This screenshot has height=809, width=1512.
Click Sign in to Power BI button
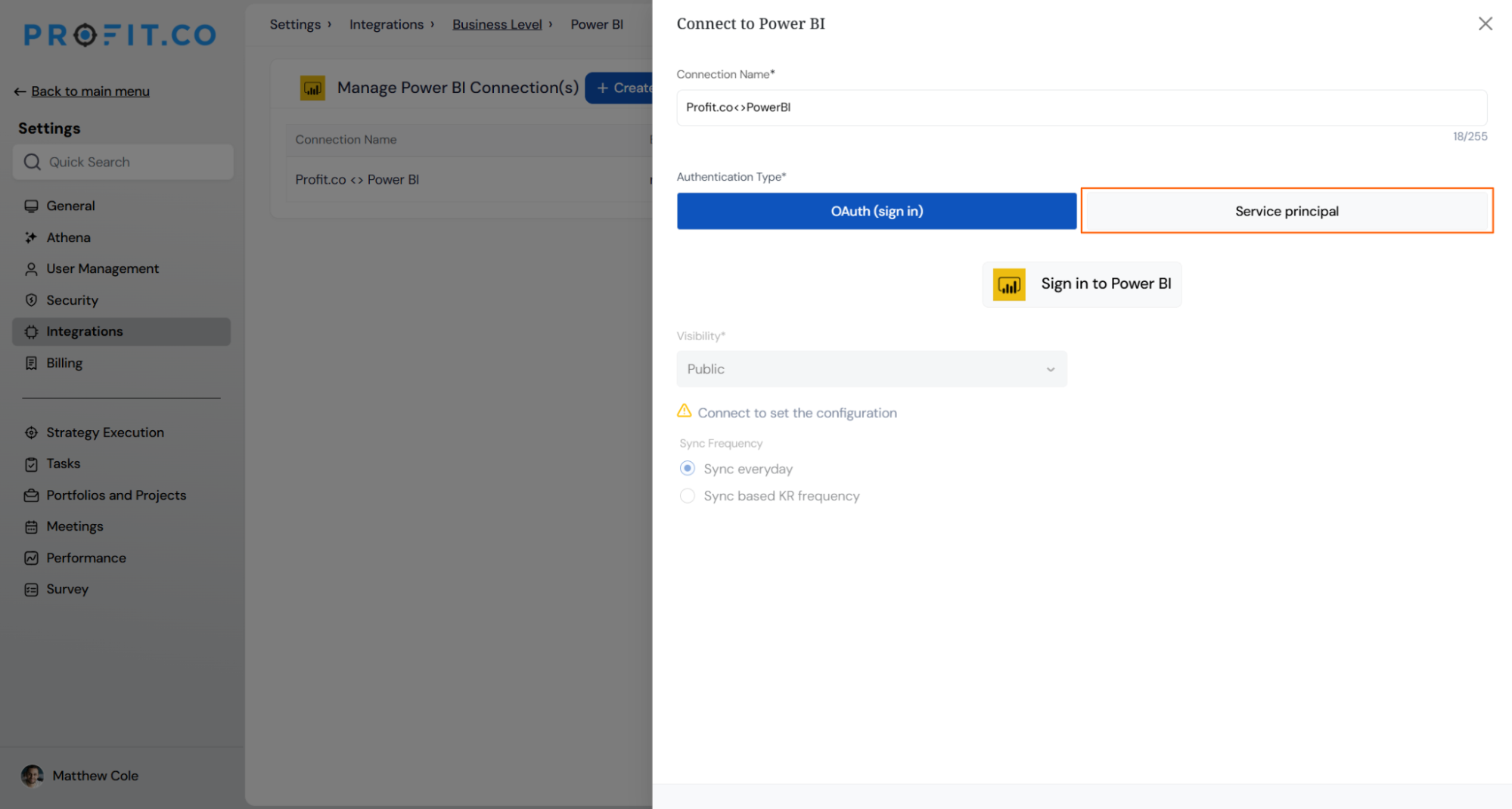[1082, 284]
